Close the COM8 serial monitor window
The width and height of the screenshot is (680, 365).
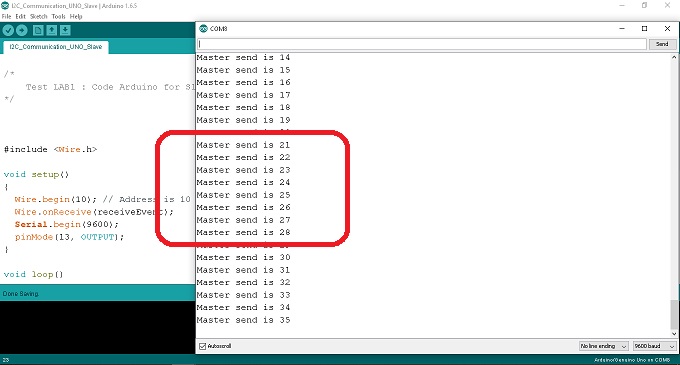coord(667,29)
